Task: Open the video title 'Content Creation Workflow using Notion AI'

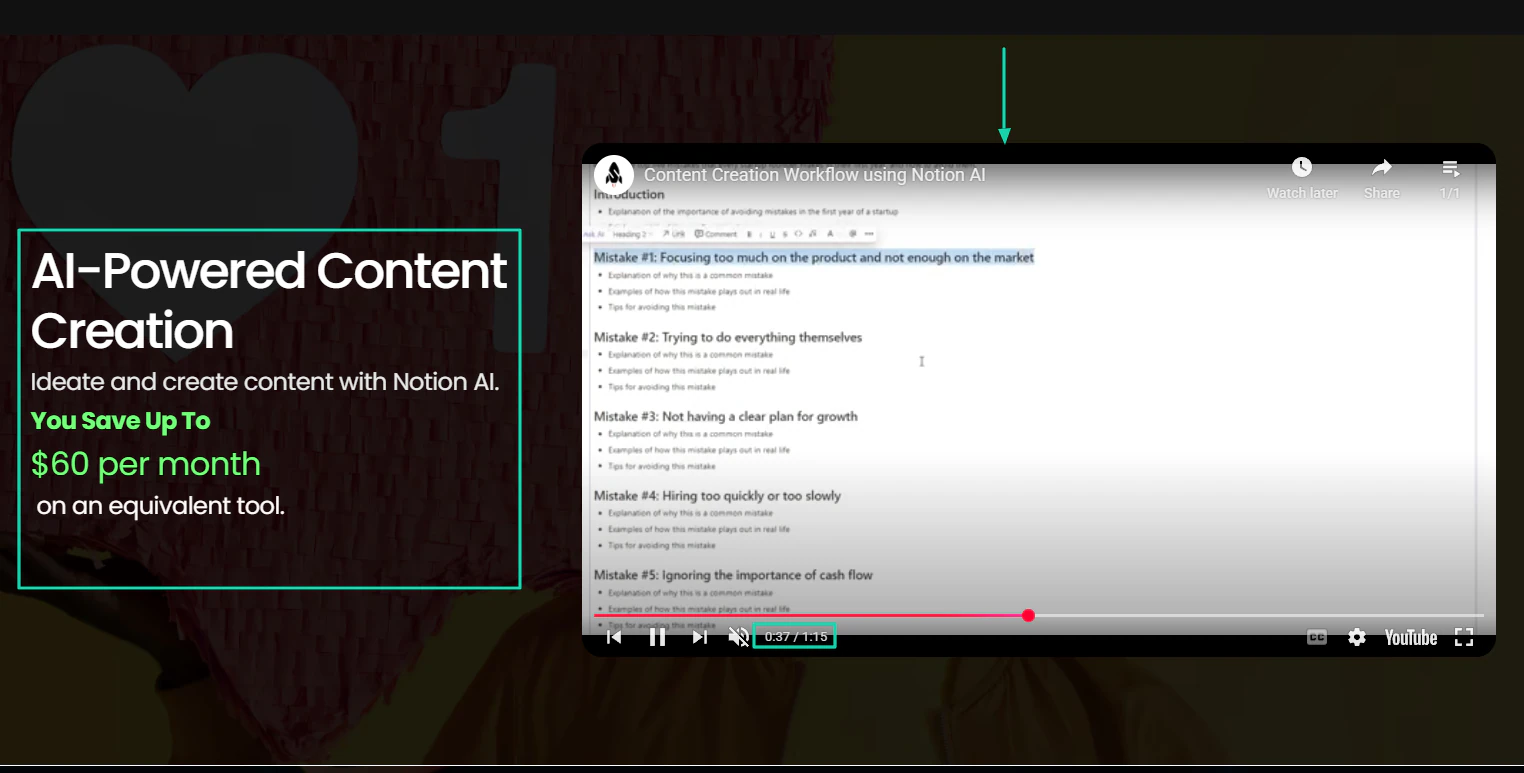Action: pos(815,175)
